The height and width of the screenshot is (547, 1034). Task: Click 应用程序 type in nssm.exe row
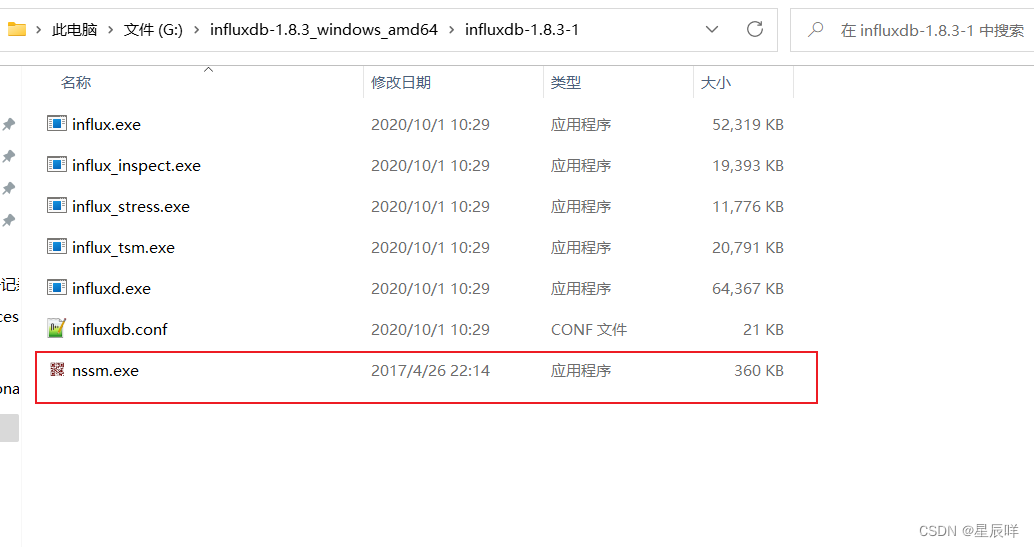581,370
